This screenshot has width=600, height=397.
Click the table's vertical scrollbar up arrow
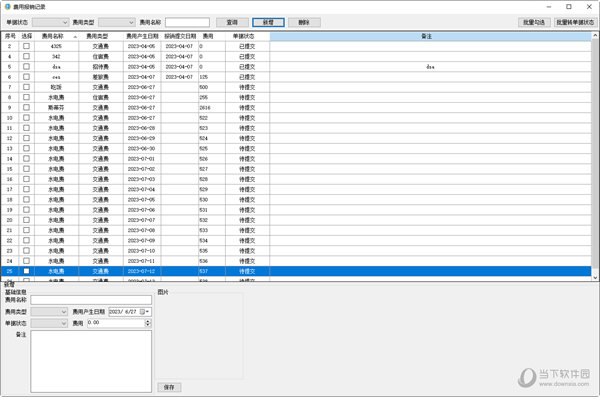point(595,36)
